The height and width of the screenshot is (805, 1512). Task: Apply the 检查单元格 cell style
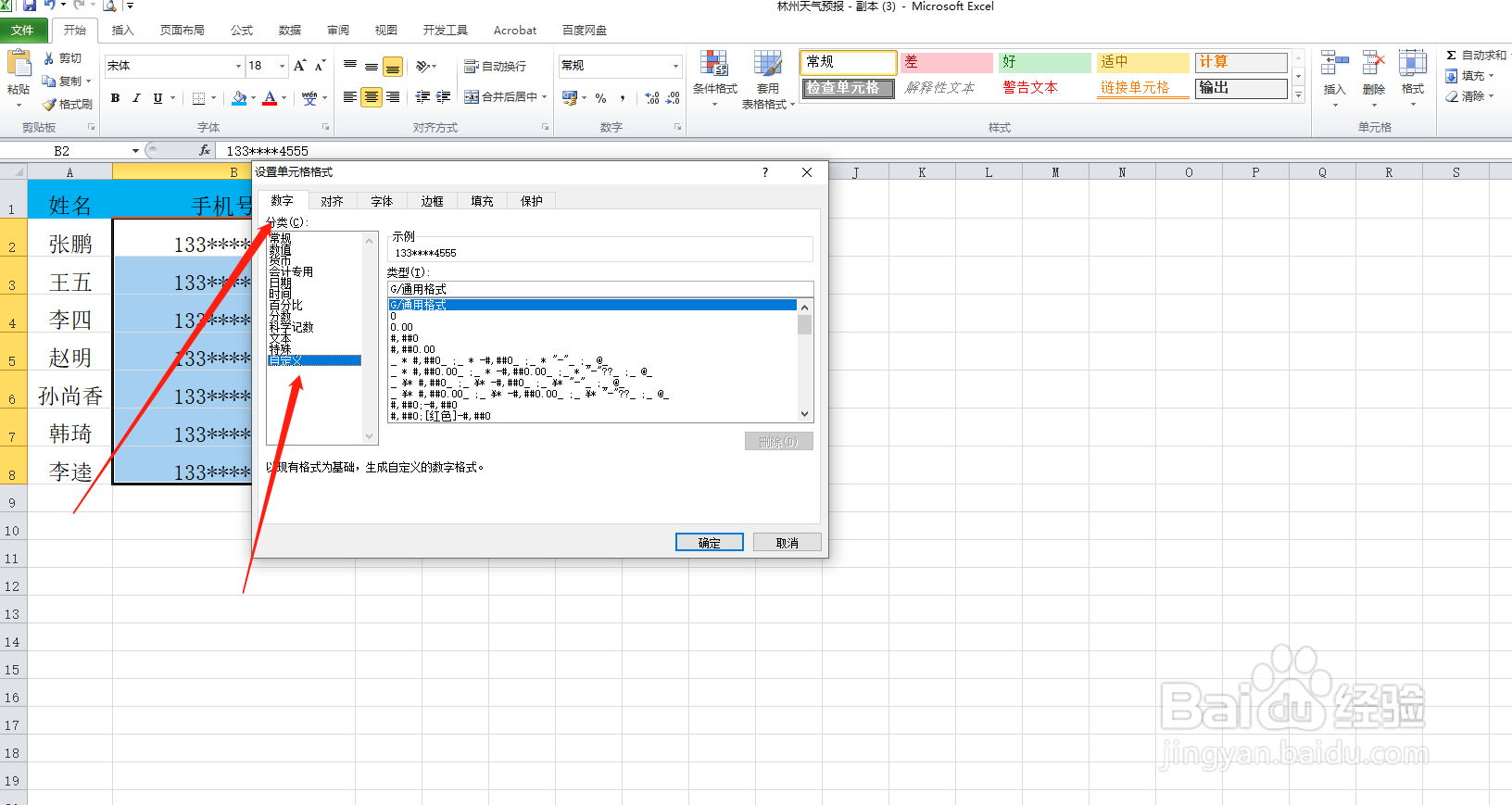(848, 88)
